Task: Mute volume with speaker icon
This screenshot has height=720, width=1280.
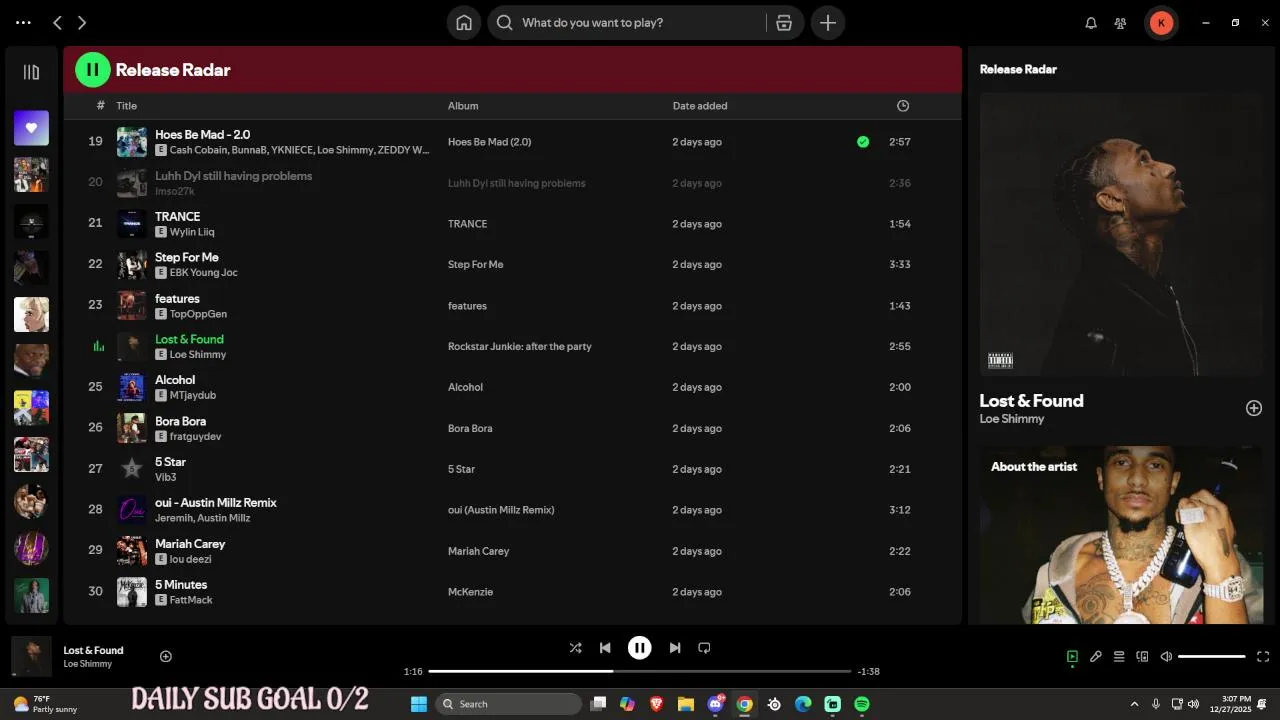Action: click(x=1166, y=657)
